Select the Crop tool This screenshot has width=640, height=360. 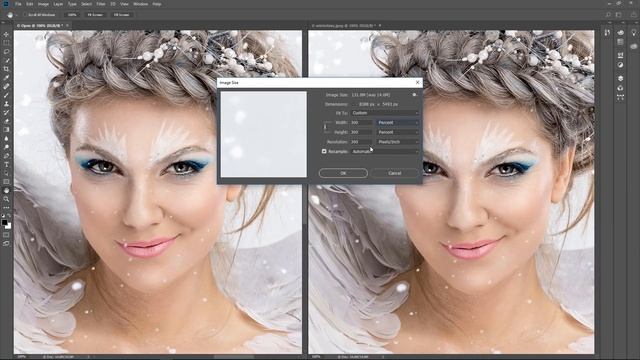[x=6, y=69]
